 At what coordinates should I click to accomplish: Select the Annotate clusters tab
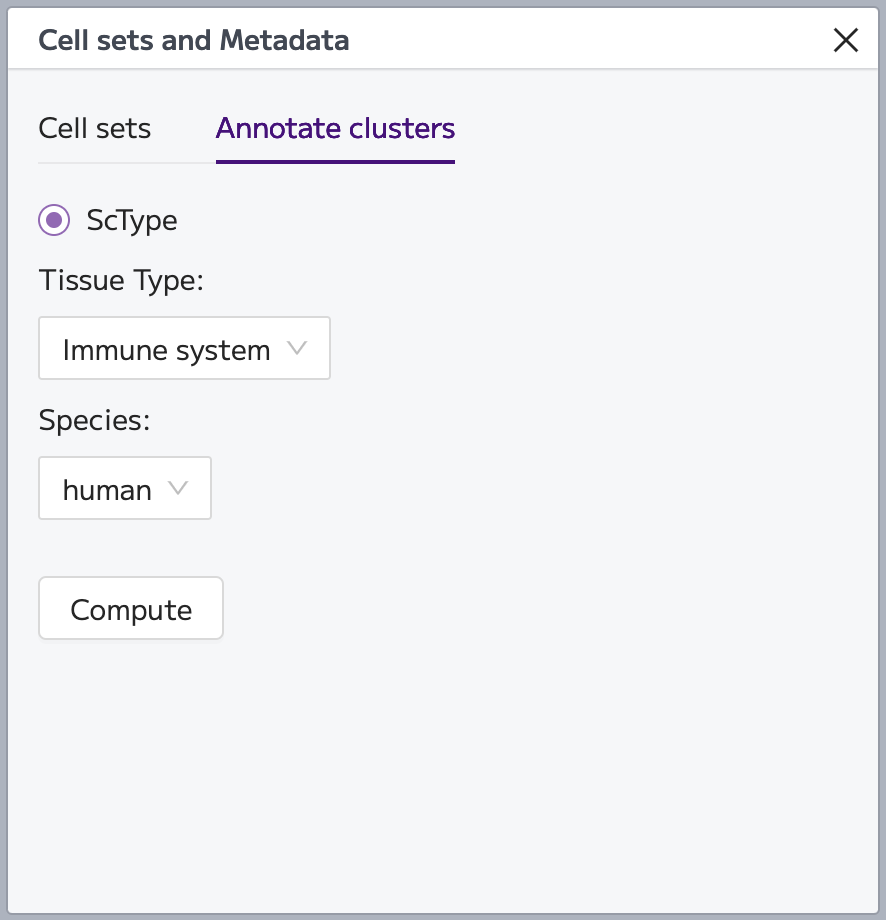pos(336,128)
